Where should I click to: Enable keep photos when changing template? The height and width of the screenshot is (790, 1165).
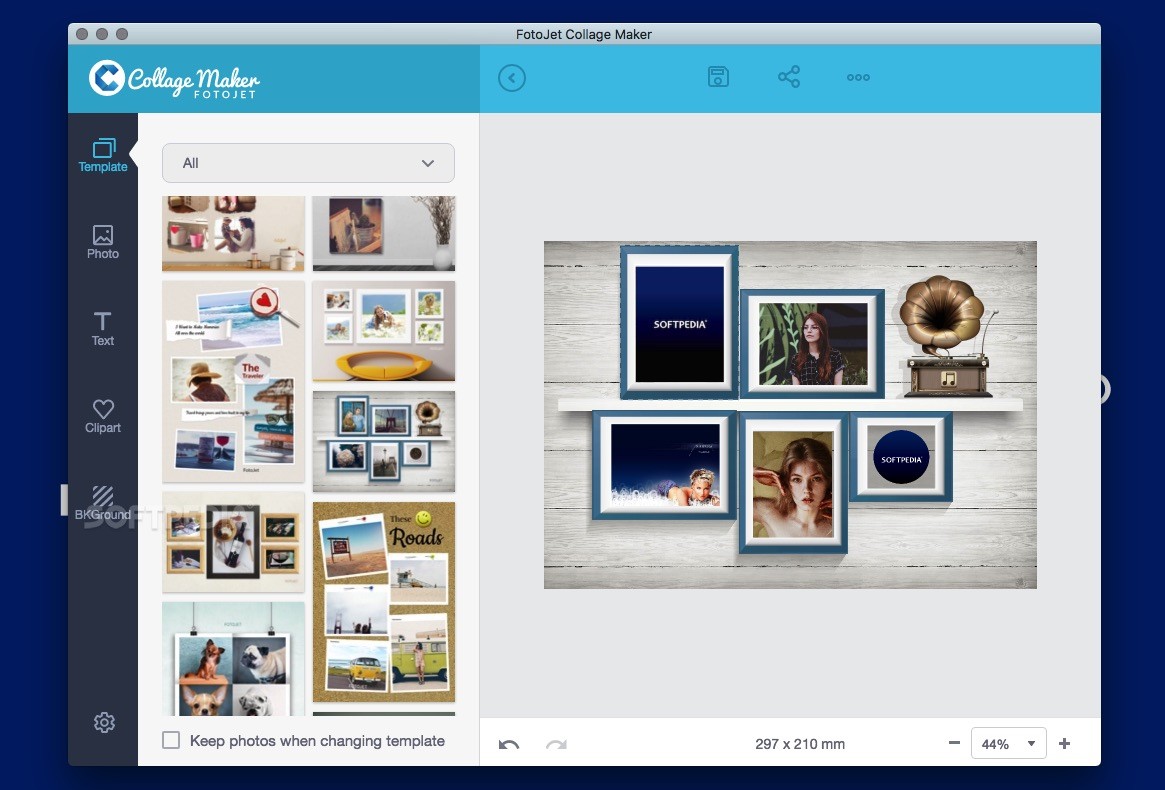click(171, 740)
